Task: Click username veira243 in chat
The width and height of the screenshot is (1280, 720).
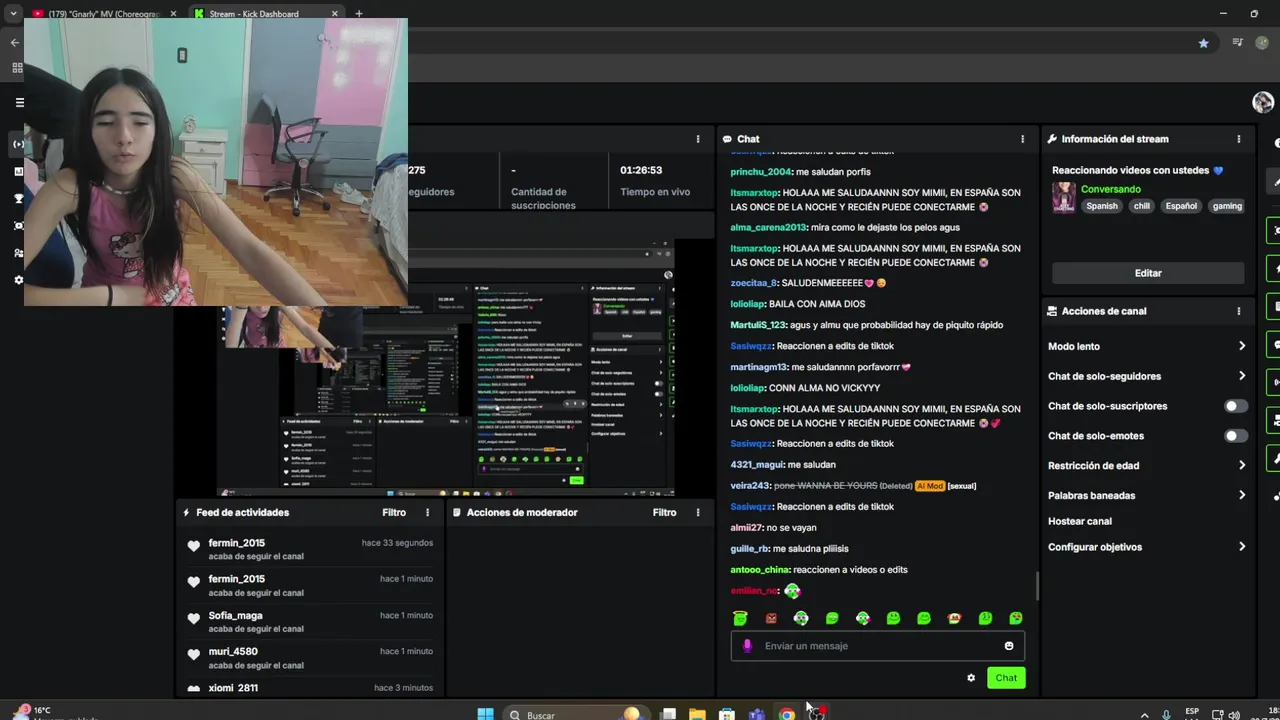Action: (750, 486)
